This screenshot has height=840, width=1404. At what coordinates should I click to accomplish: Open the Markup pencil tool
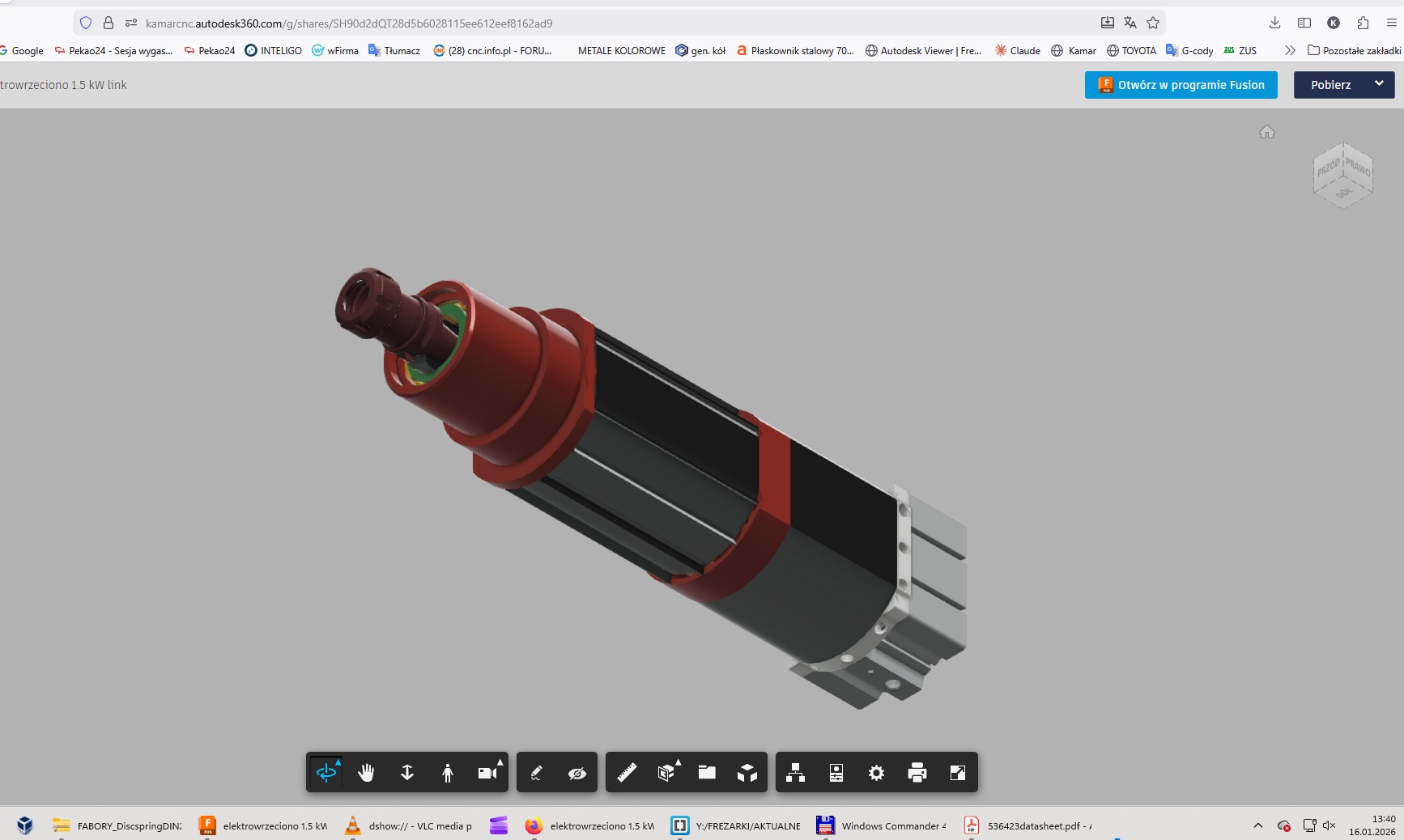click(x=536, y=773)
